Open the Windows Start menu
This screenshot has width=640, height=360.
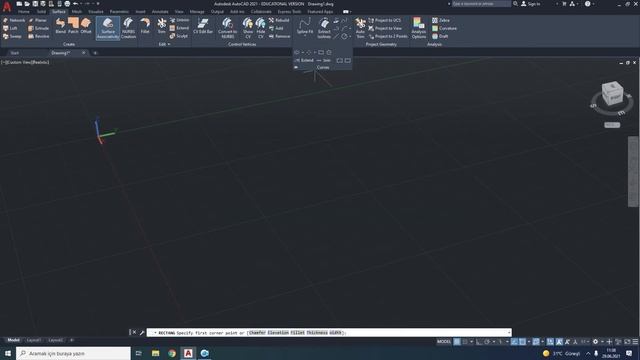[7, 353]
